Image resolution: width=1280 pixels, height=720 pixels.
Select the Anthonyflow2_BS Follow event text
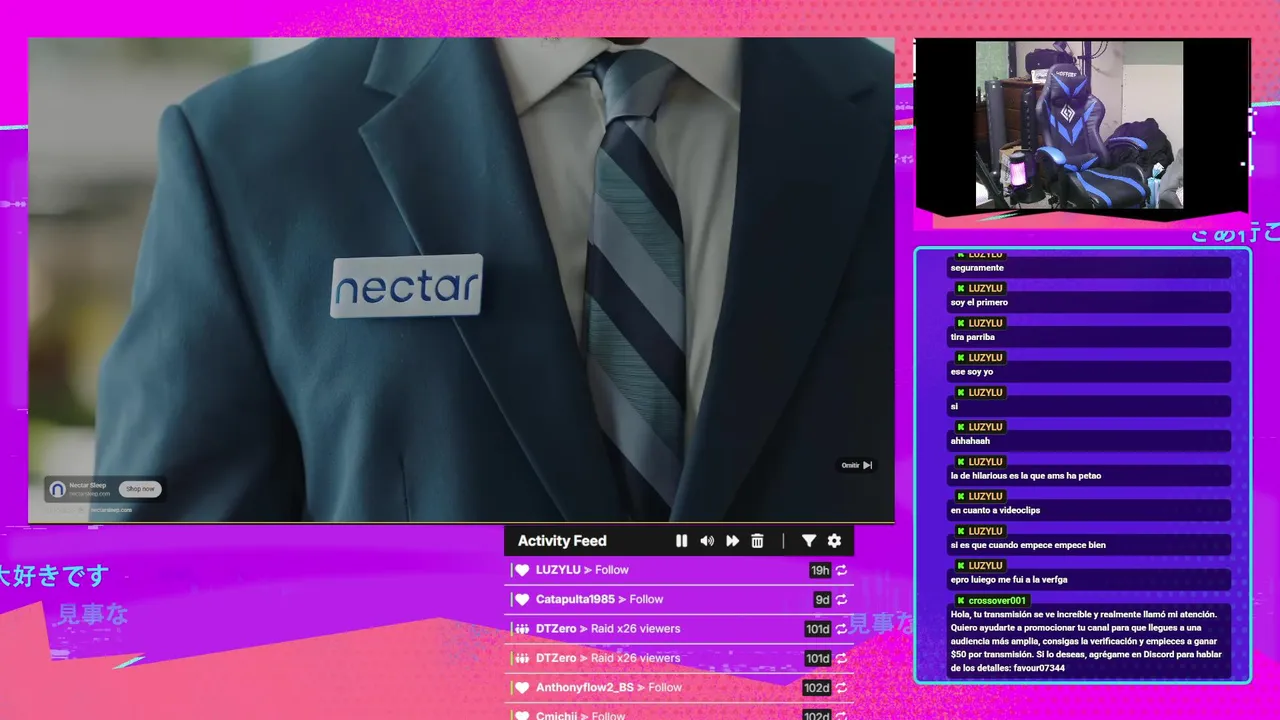point(609,688)
